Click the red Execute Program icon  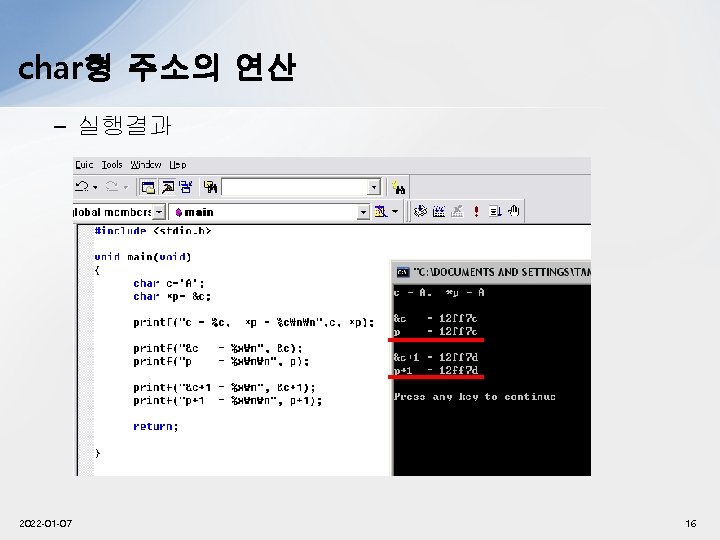pyautogui.click(x=476, y=211)
